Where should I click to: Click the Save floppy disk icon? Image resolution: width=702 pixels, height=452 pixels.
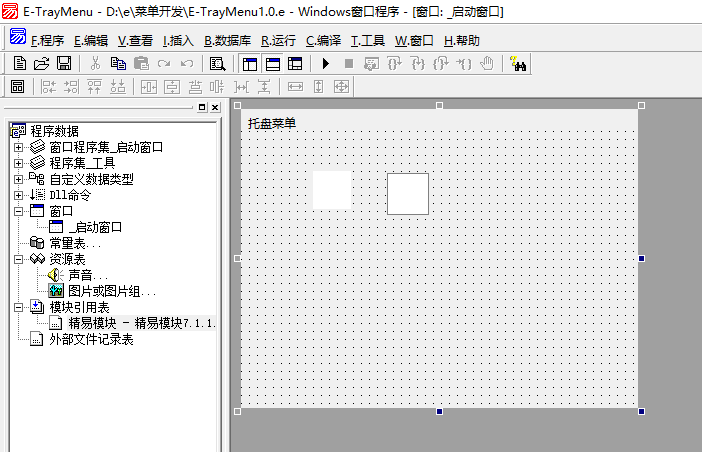coord(64,64)
